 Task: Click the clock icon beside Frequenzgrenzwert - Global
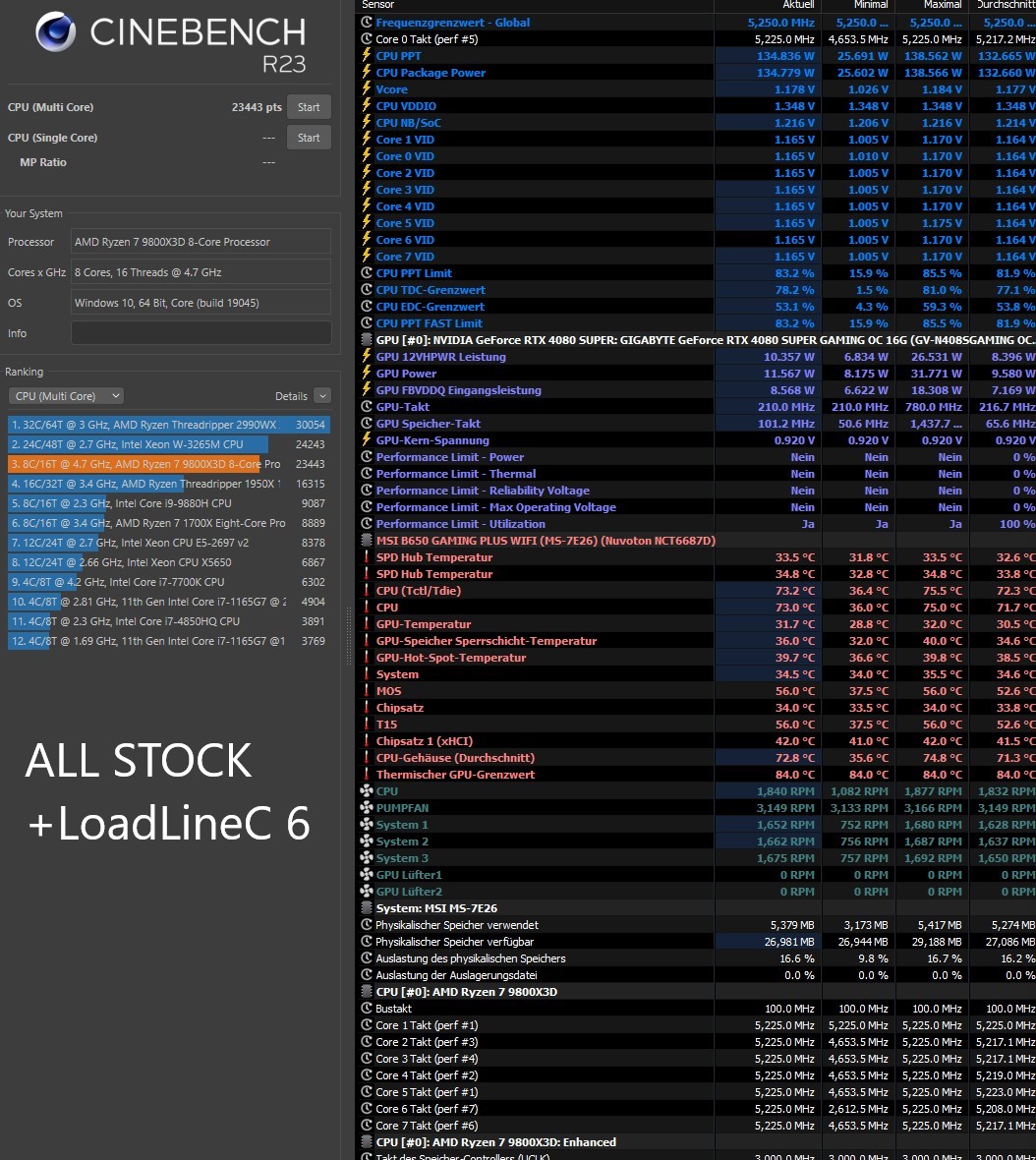click(367, 22)
